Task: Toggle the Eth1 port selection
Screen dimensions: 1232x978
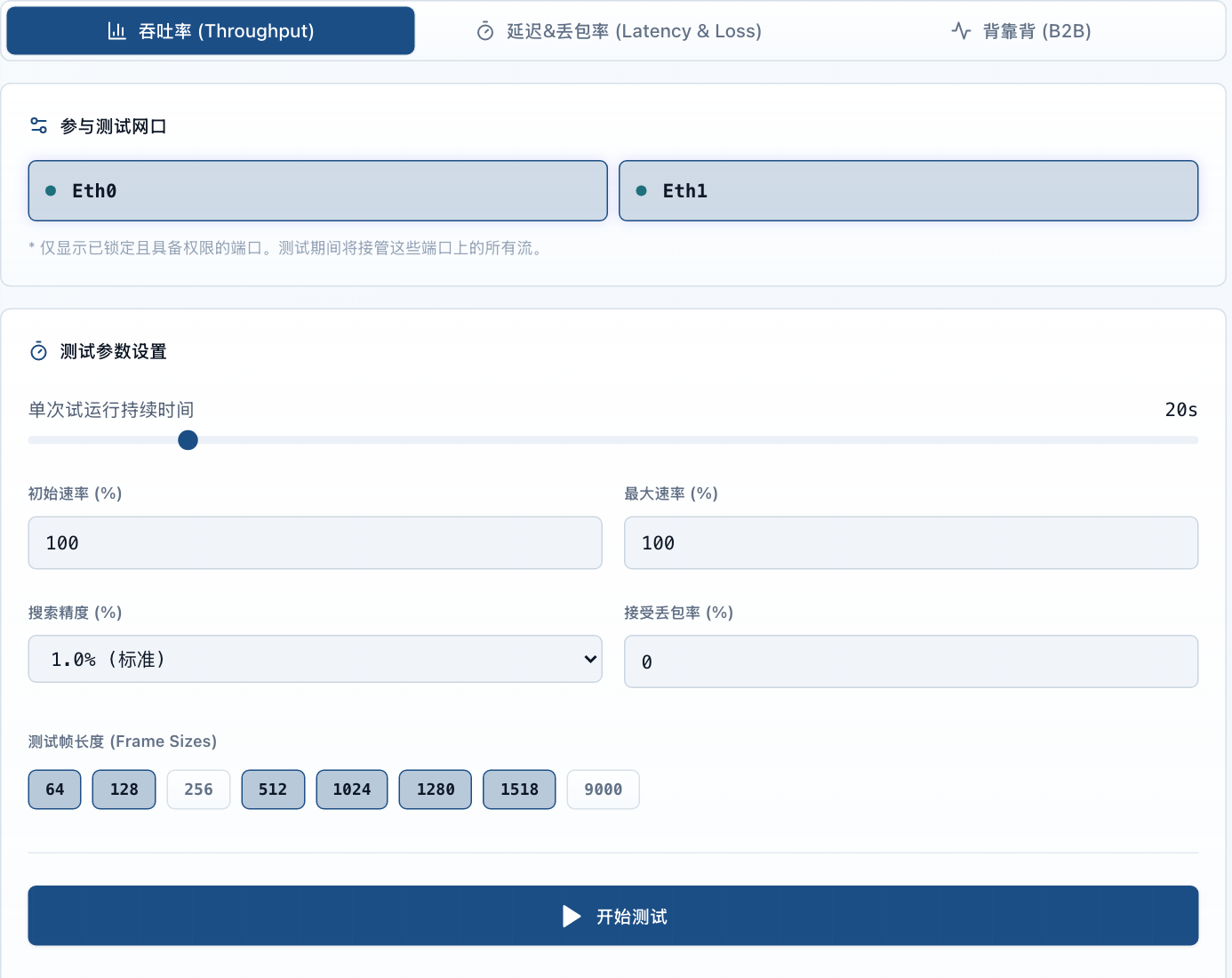Action: click(908, 190)
